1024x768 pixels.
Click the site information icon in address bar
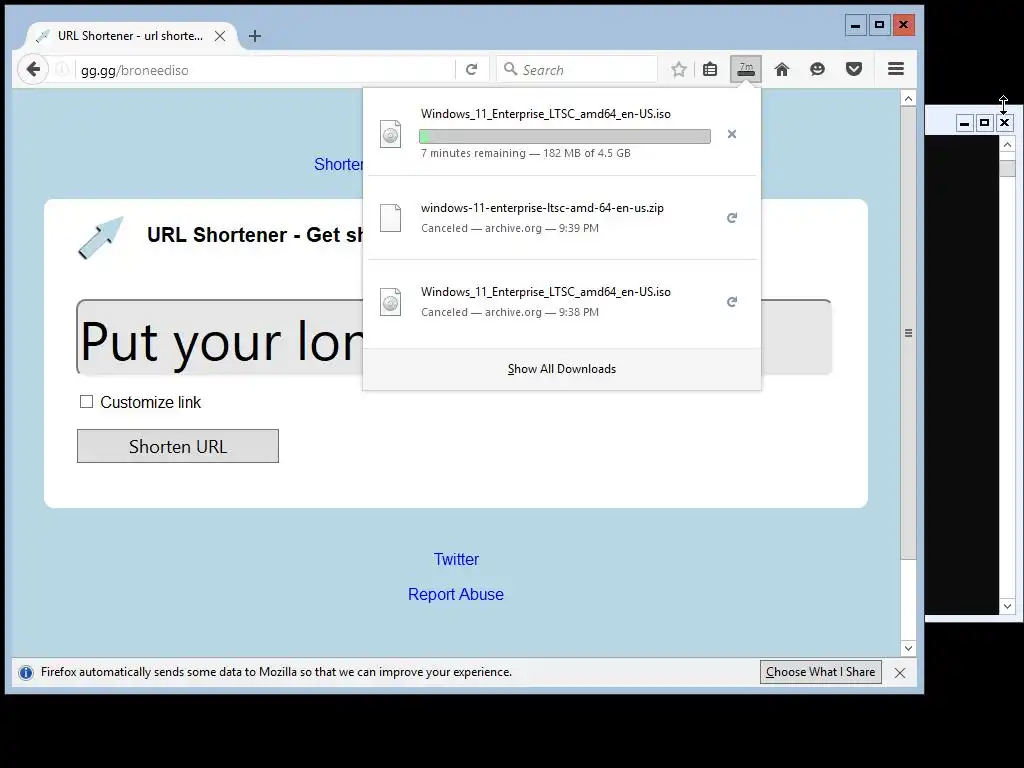point(62,69)
